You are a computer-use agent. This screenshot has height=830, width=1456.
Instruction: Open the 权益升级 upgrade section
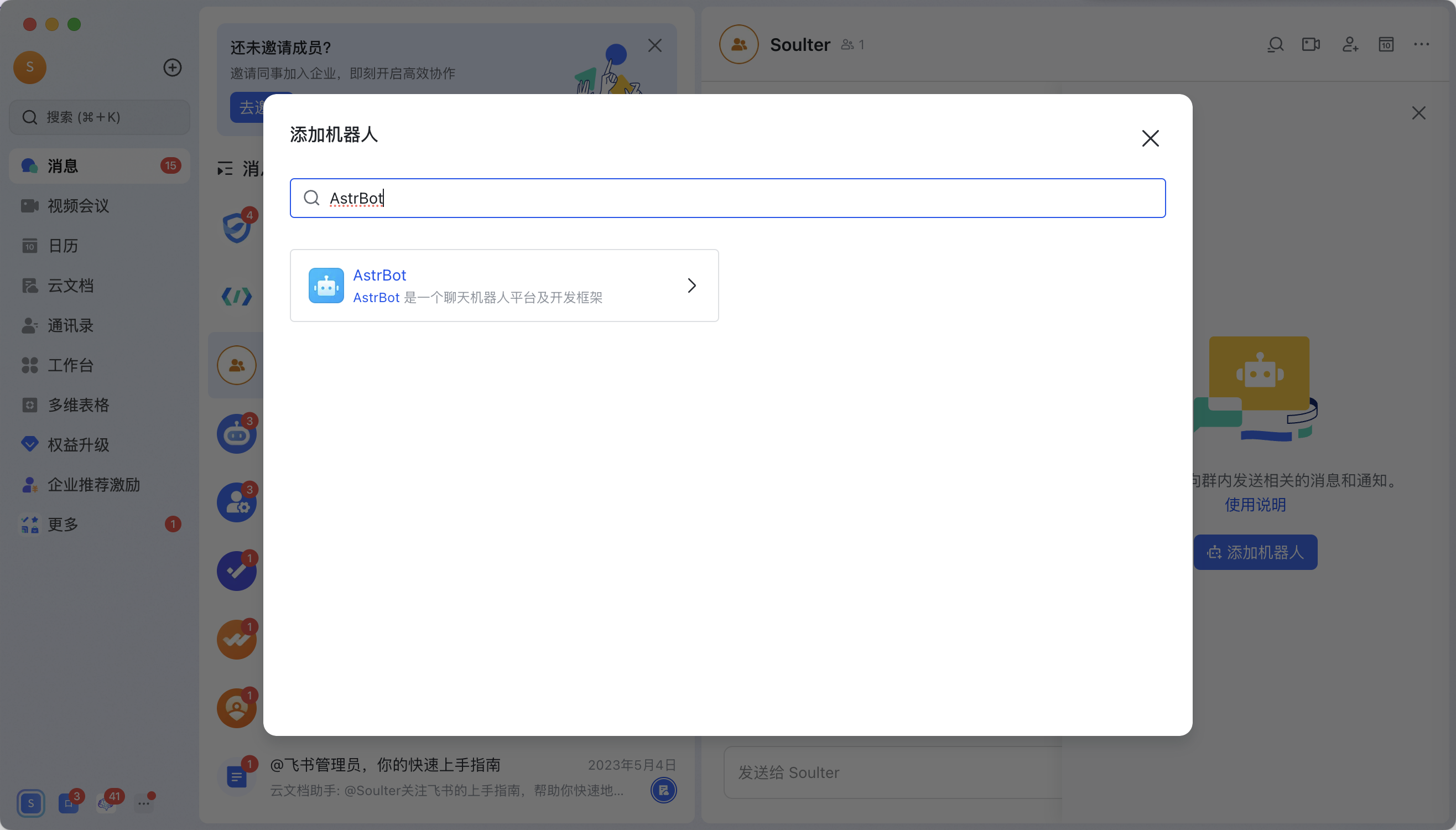78,445
